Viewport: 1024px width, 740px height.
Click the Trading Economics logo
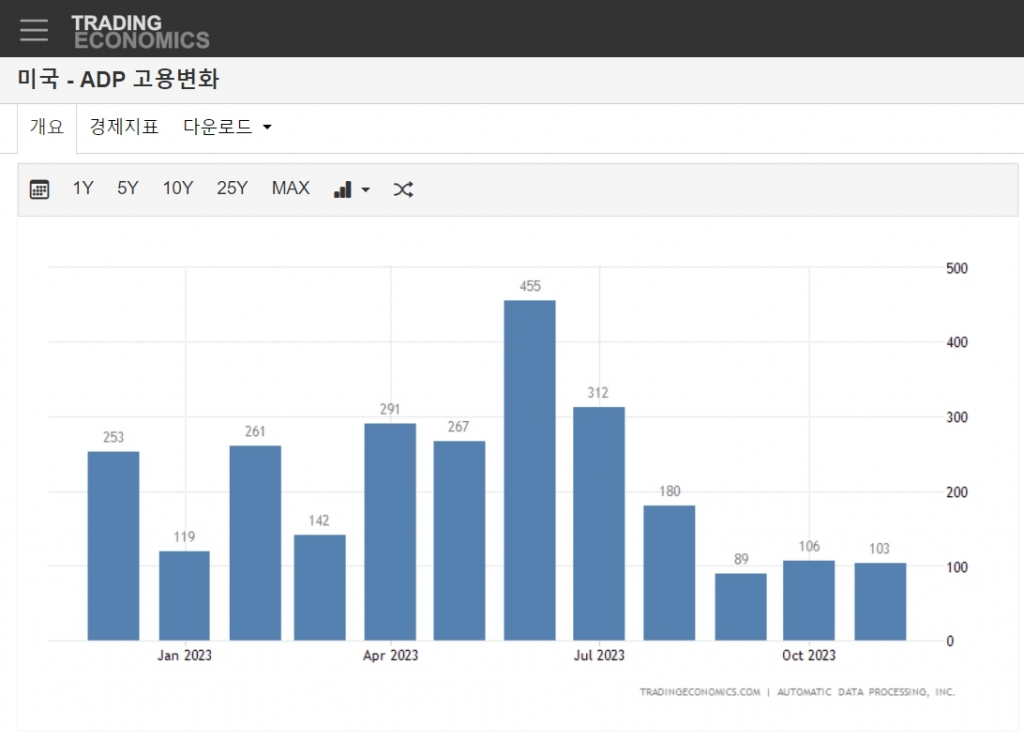tap(140, 31)
